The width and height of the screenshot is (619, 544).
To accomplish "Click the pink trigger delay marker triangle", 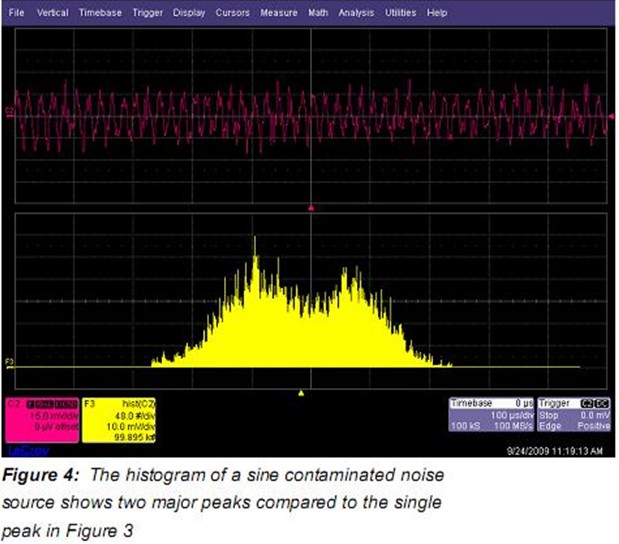I will 312,208.
